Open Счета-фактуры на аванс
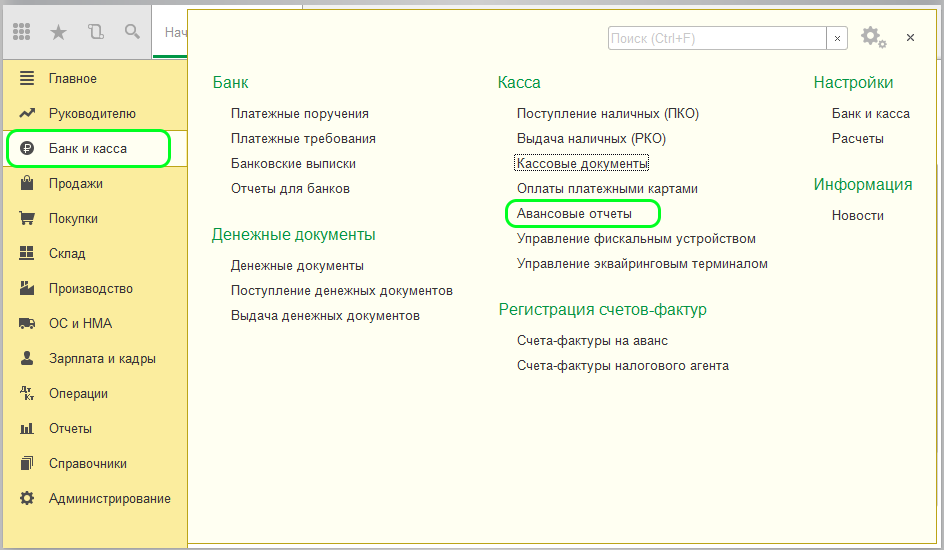The width and height of the screenshot is (944, 550). pyautogui.click(x=592, y=341)
